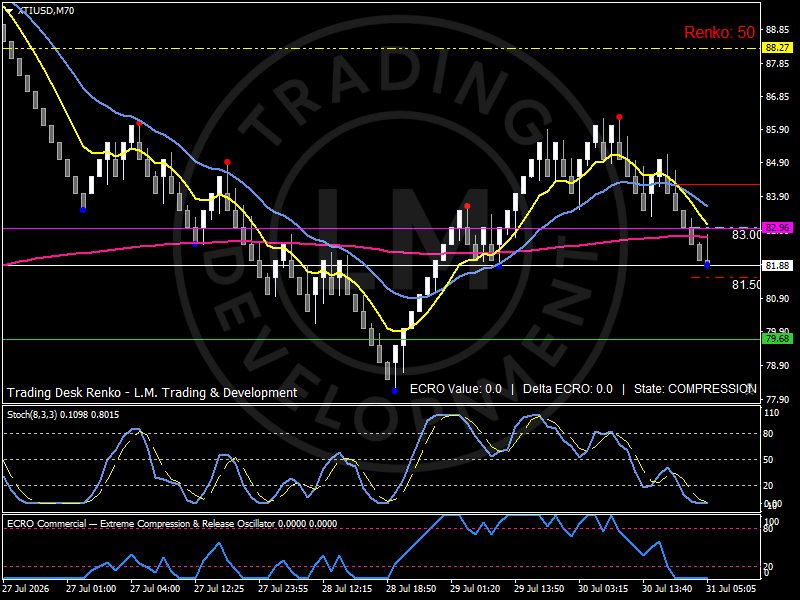Click the State: COMPRESSION readout

(x=695, y=389)
